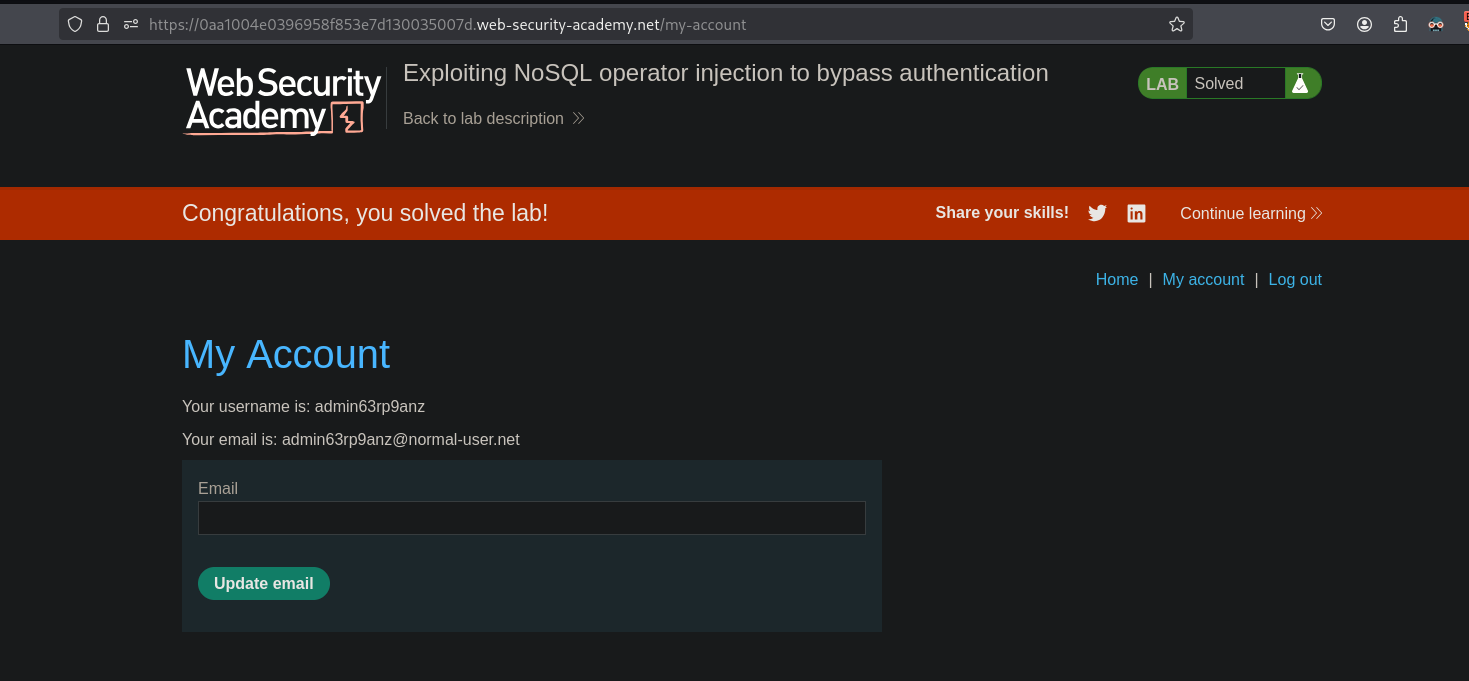This screenshot has width=1469, height=681.
Task: Click the Web Security Academy logo
Action: tap(283, 100)
